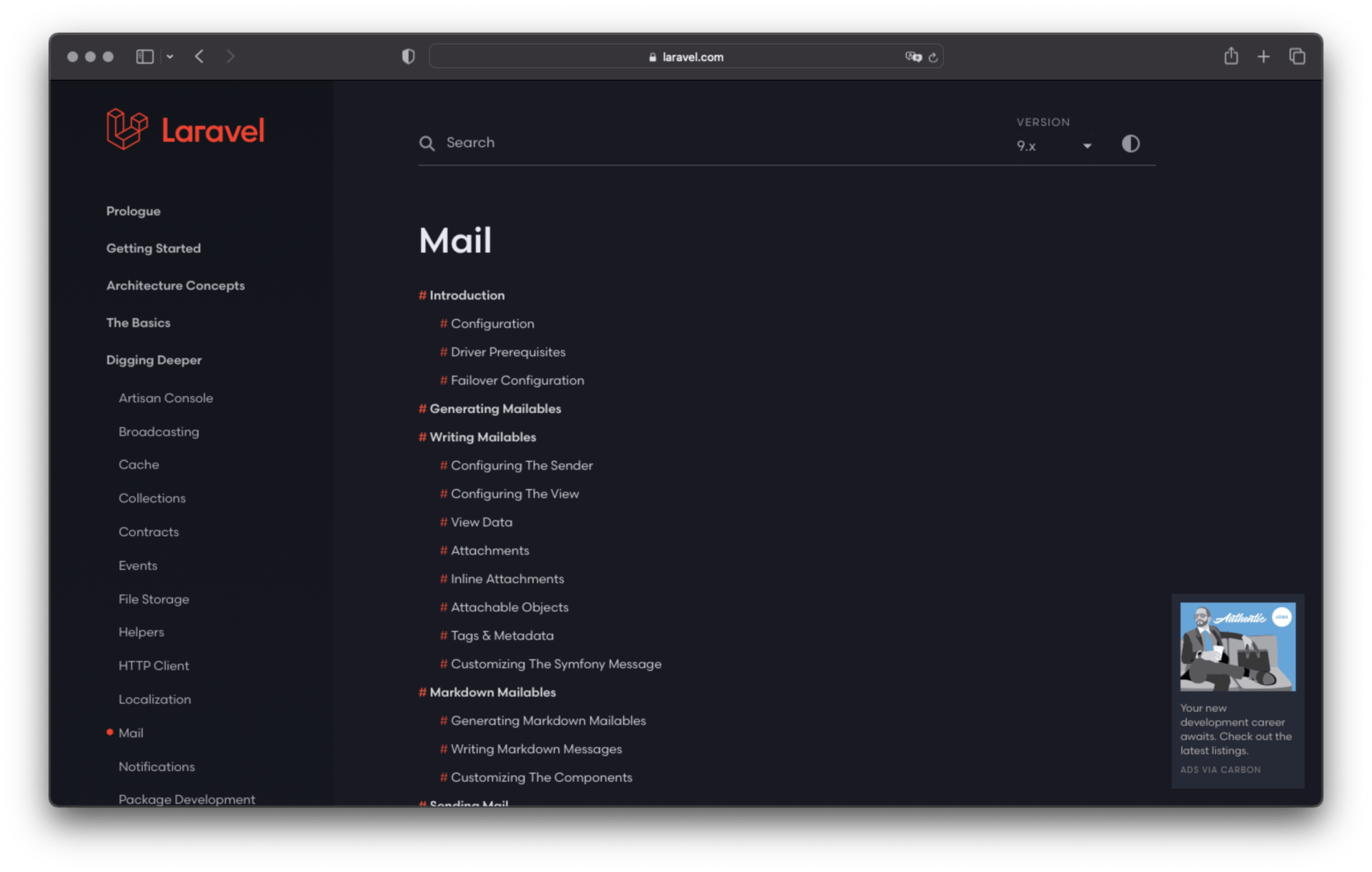Open the sidebar options chevron menu
Image resolution: width=1372 pixels, height=872 pixels.
(x=170, y=56)
